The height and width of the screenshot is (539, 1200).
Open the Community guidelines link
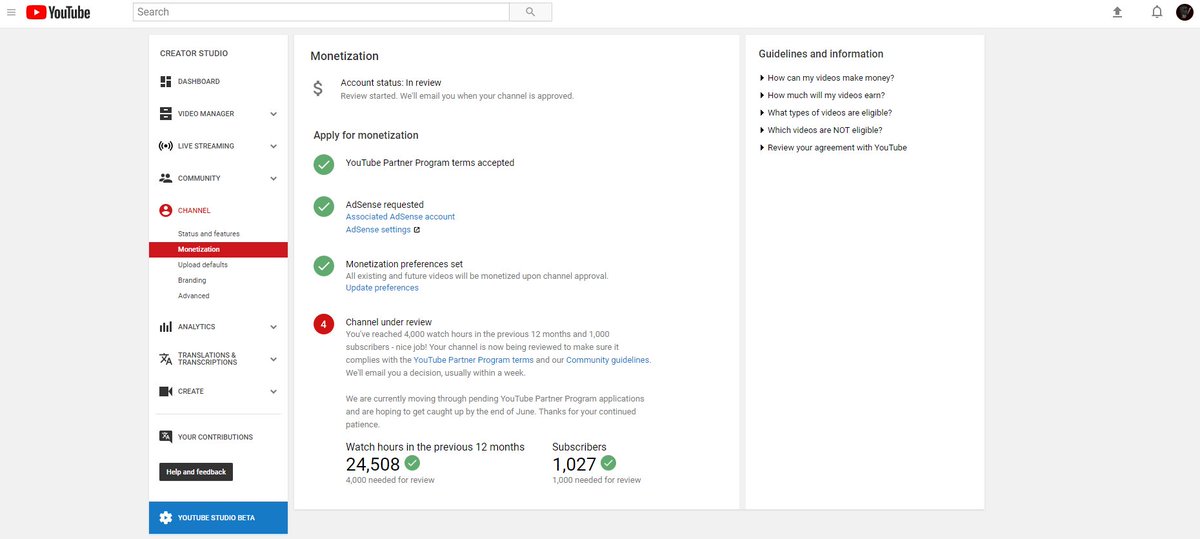click(x=608, y=360)
